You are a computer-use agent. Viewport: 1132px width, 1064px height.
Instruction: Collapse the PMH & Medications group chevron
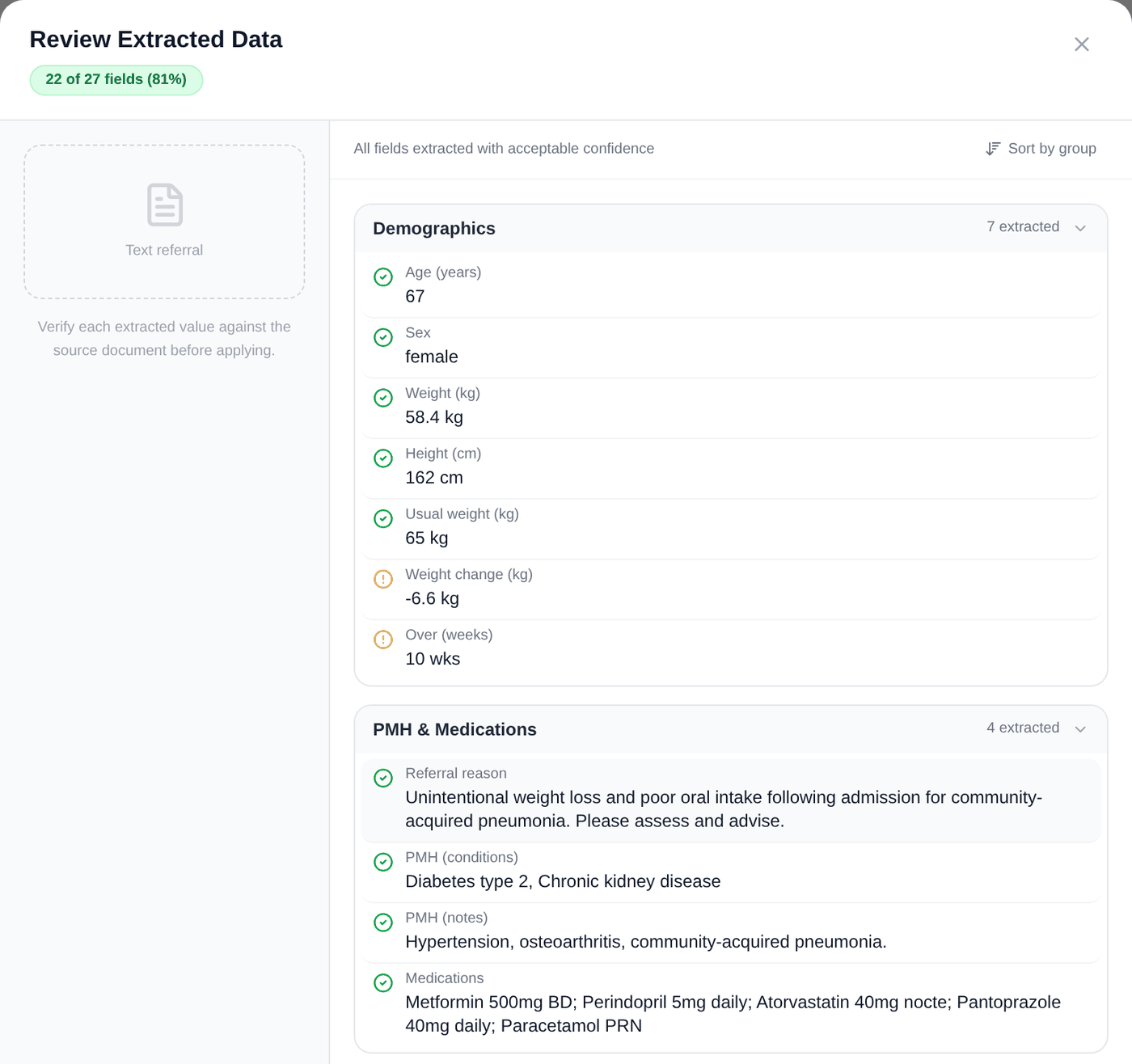[x=1080, y=729]
